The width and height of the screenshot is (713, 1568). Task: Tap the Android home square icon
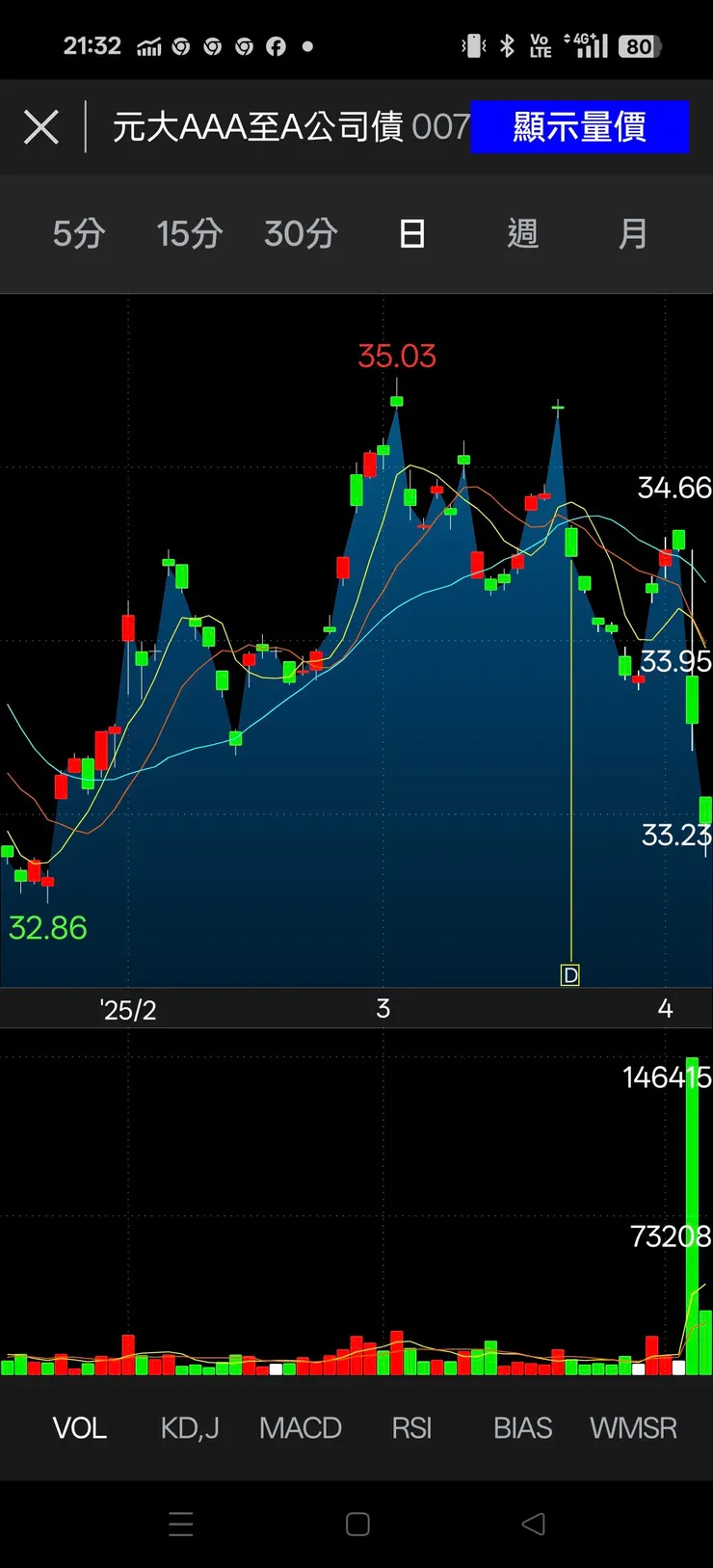tap(357, 1524)
